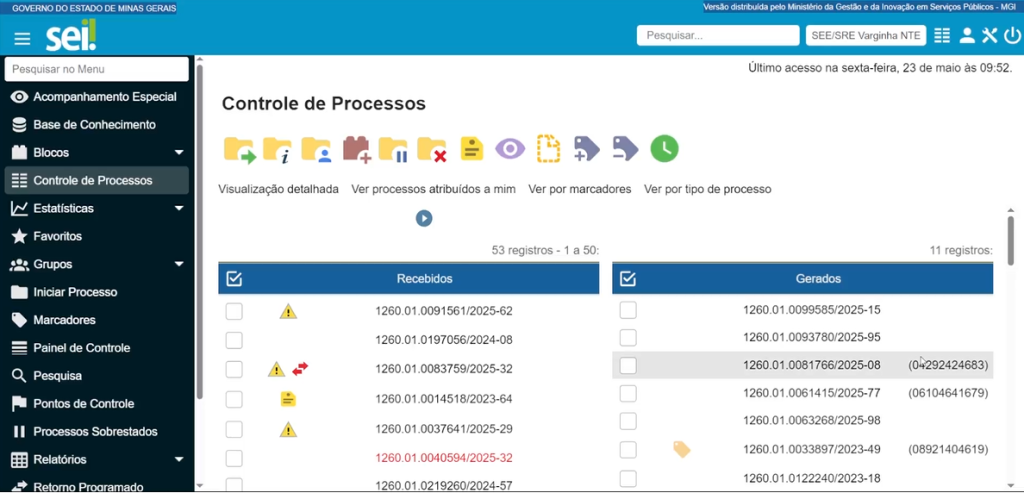Click the Ver processos atribuídos a mim link
The image size is (1024, 493).
pyautogui.click(x=433, y=189)
